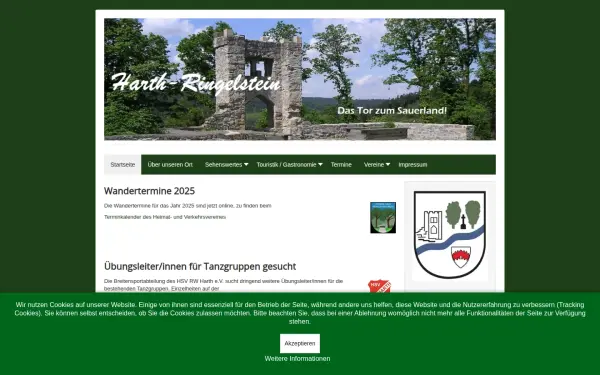Open the Sehenswertes menu item

[223, 165]
